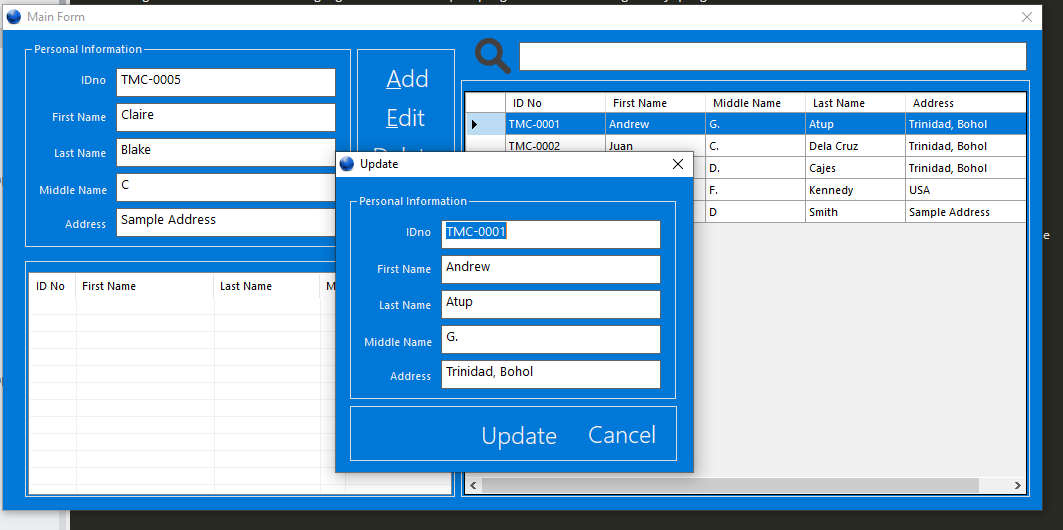
Task: Click Edit button in Main Form
Action: (x=405, y=118)
